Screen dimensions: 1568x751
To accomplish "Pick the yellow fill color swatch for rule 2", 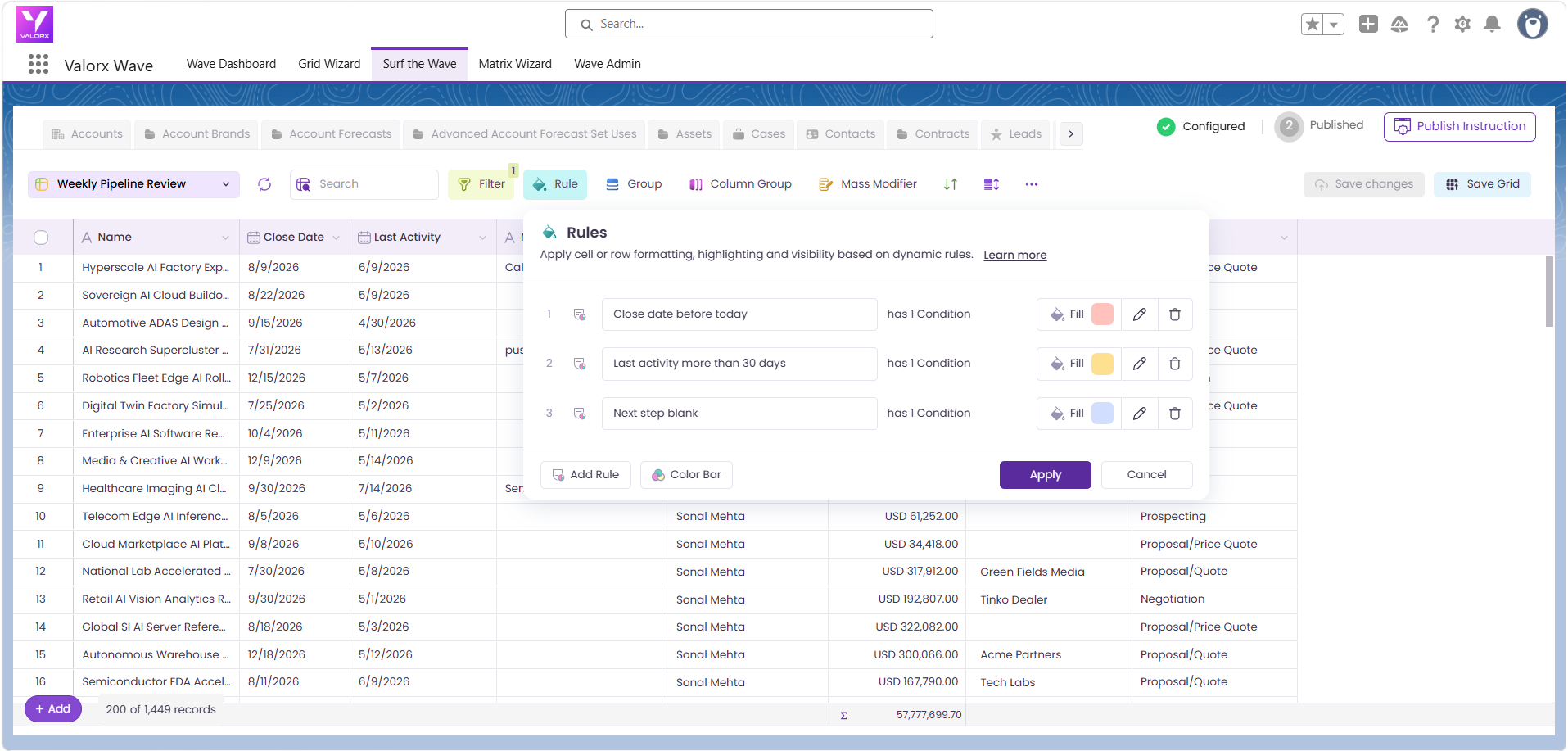I will click(1103, 364).
